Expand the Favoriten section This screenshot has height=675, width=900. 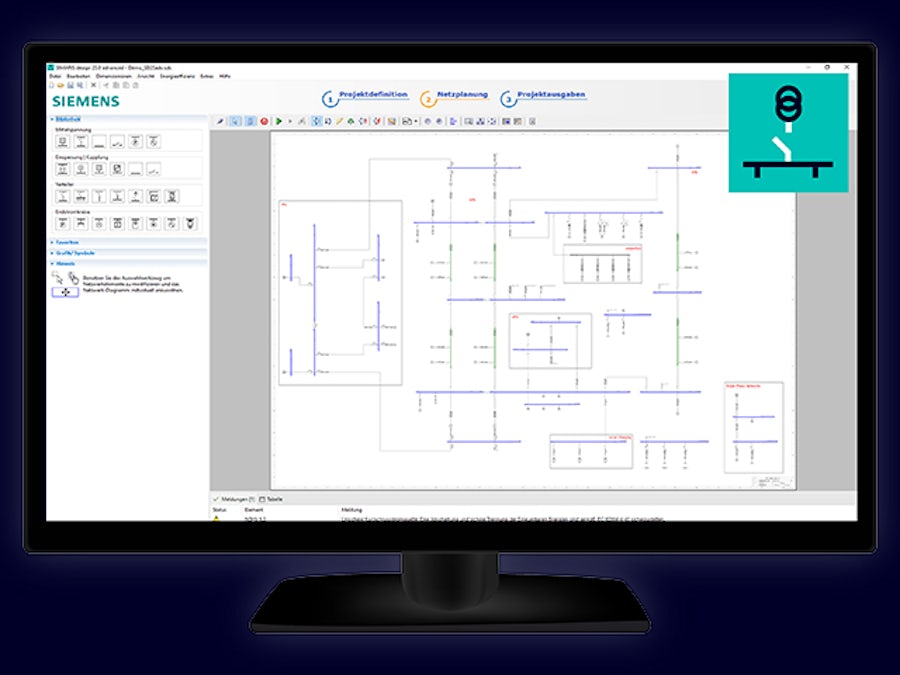tap(63, 243)
